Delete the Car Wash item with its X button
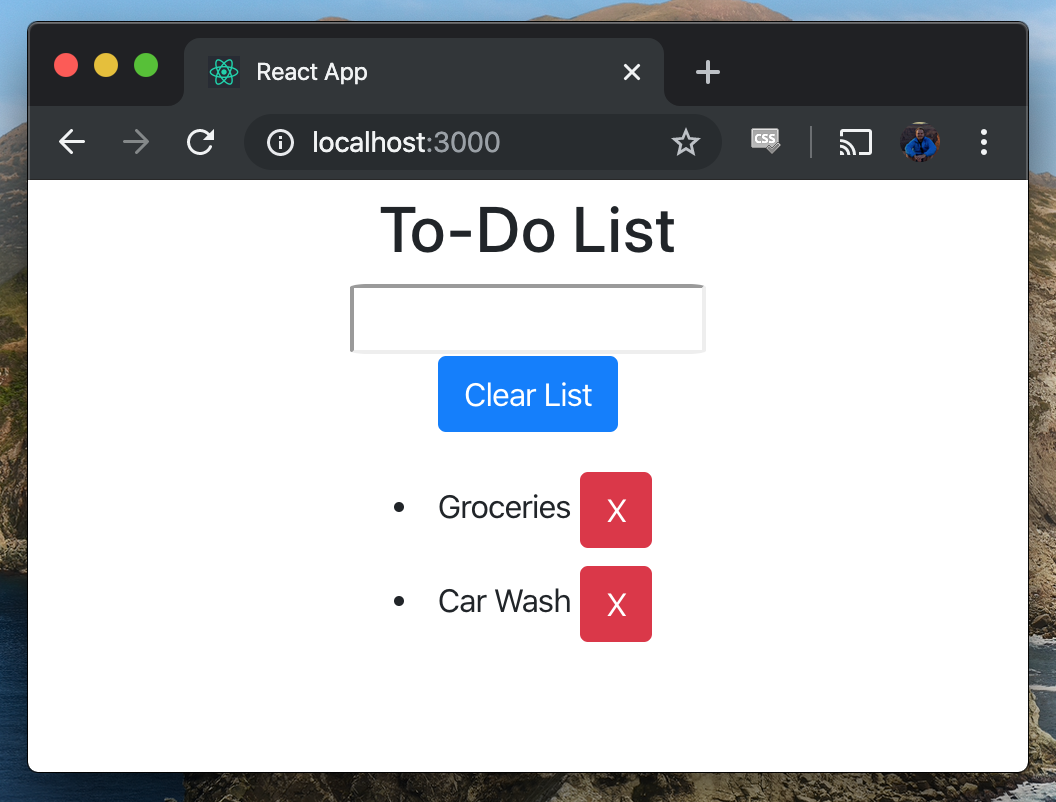Image resolution: width=1056 pixels, height=802 pixels. [615, 604]
